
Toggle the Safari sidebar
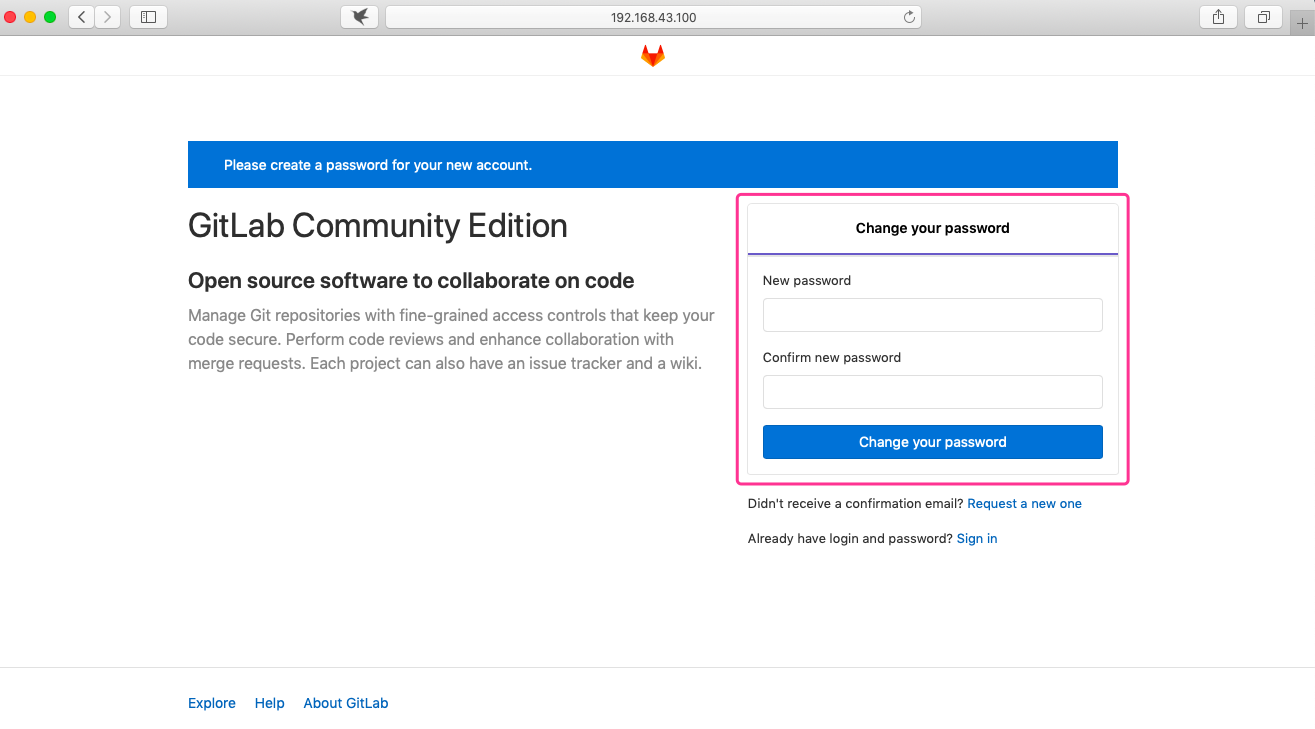click(148, 16)
